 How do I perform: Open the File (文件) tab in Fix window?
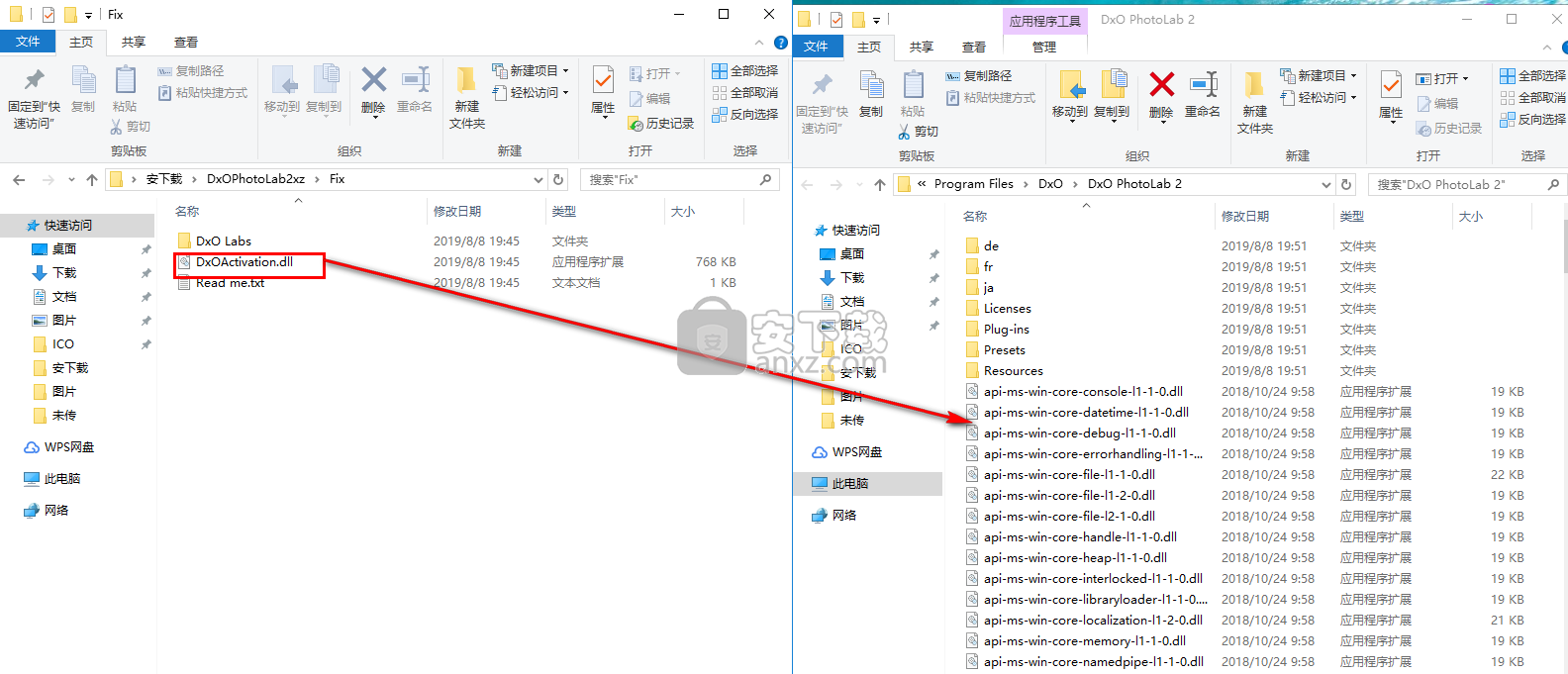28,42
